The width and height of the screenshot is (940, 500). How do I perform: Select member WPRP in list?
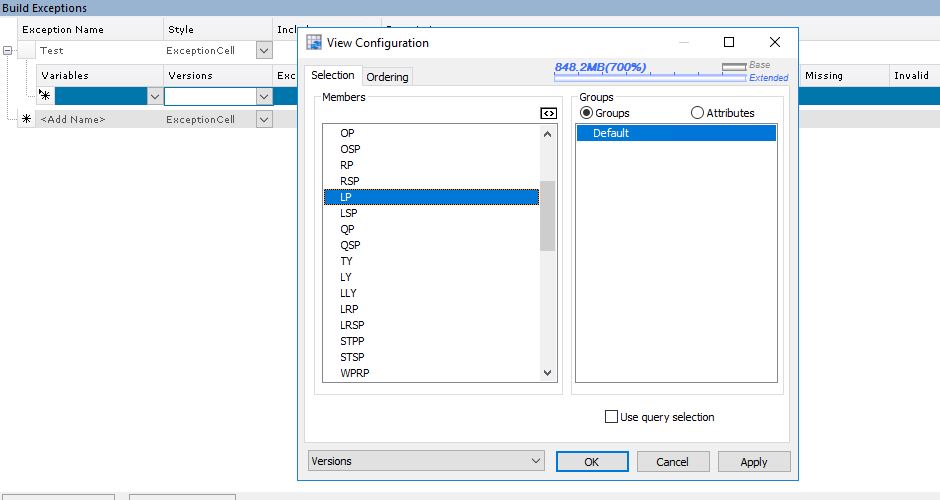click(x=354, y=373)
